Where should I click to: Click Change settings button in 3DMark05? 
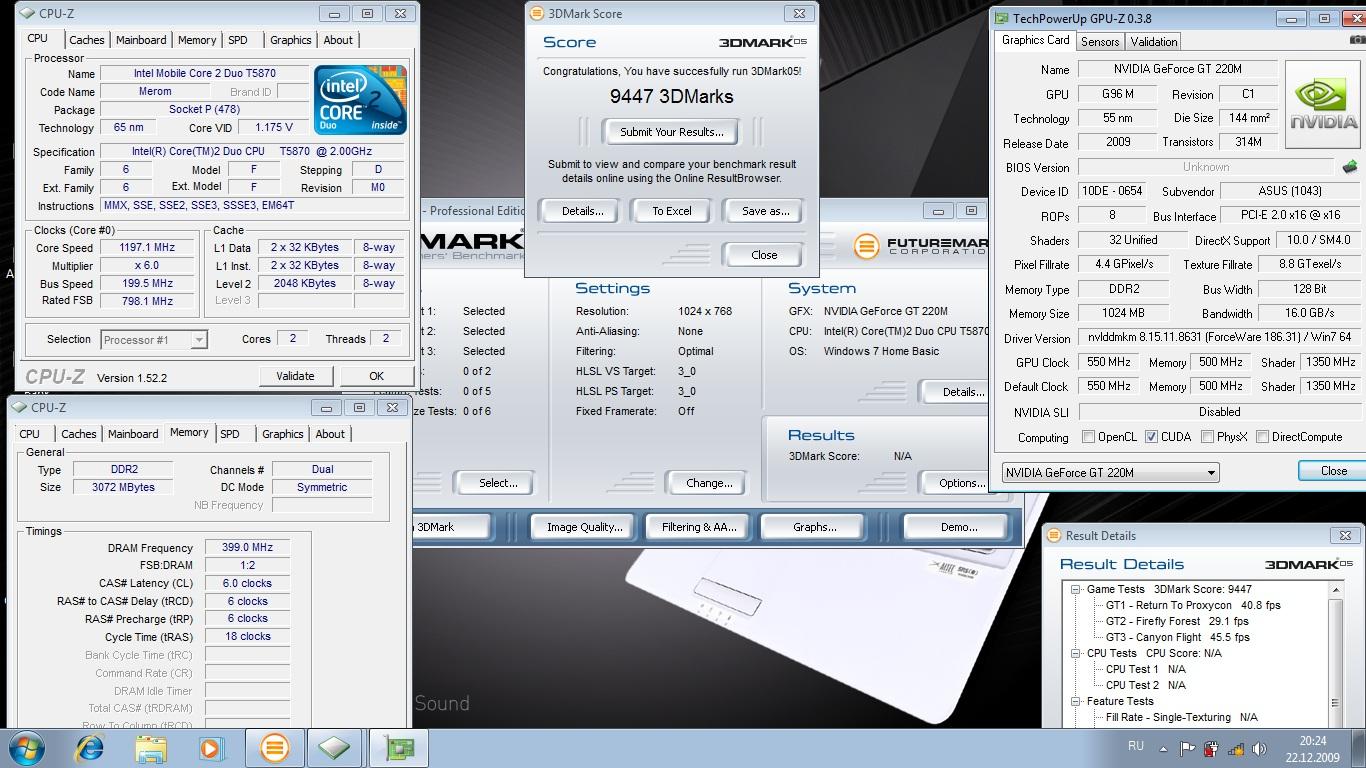coord(709,483)
